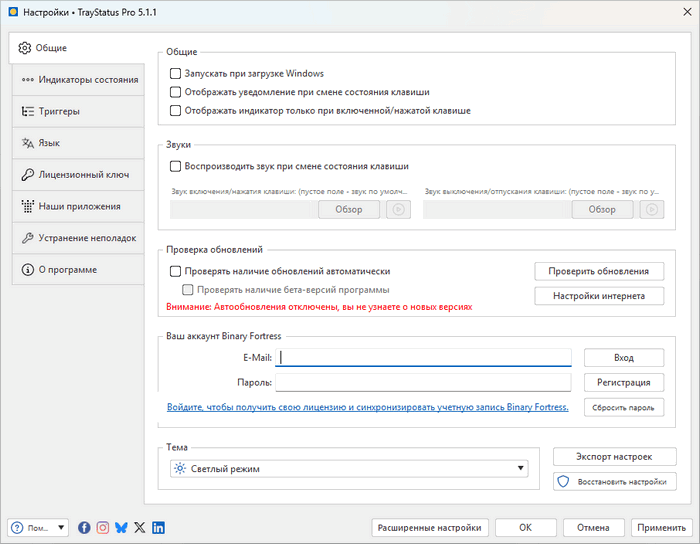Show the О программе tab
This screenshot has width=700, height=544.
pyautogui.click(x=78, y=270)
